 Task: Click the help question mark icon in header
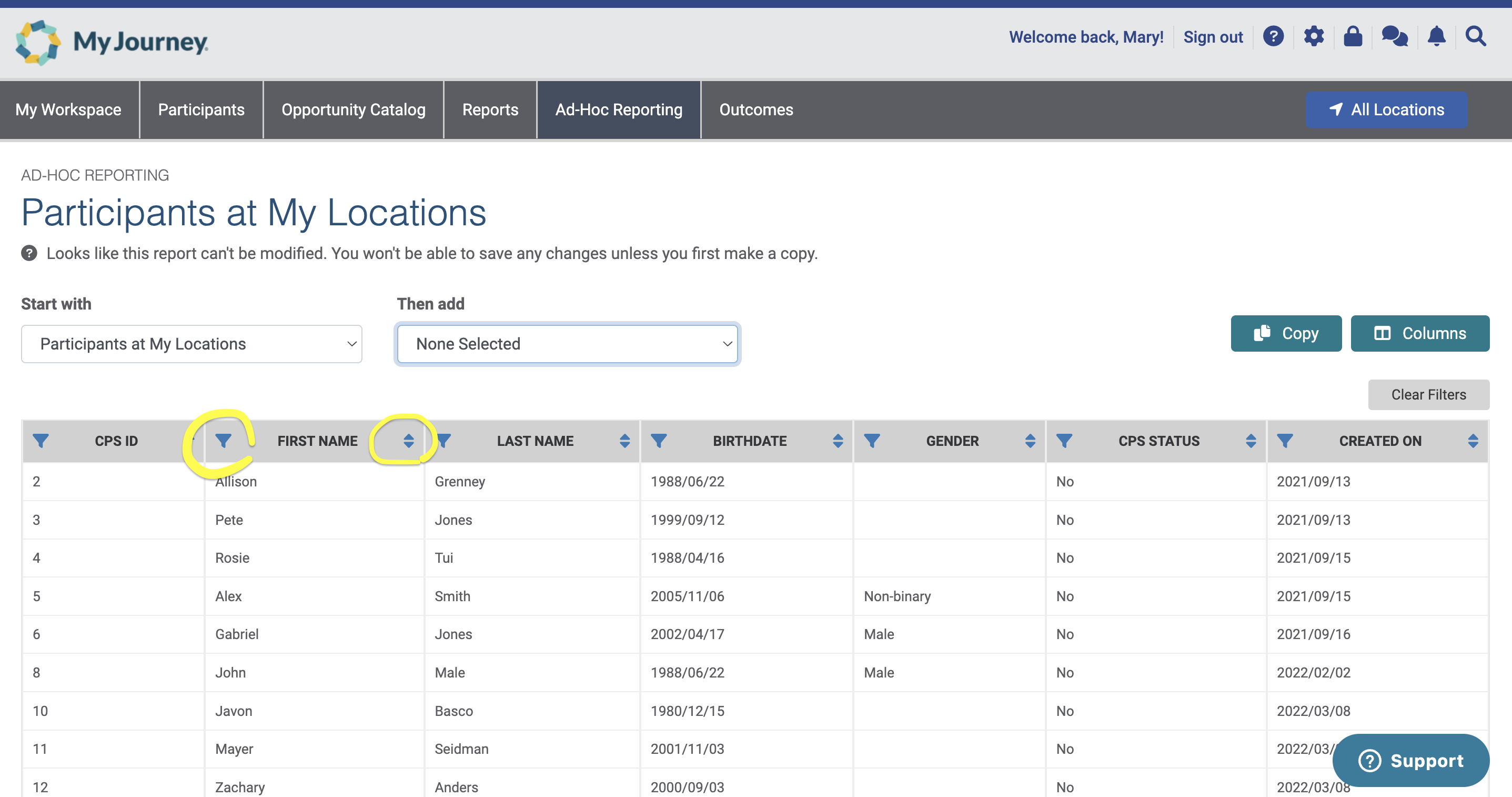click(1273, 37)
